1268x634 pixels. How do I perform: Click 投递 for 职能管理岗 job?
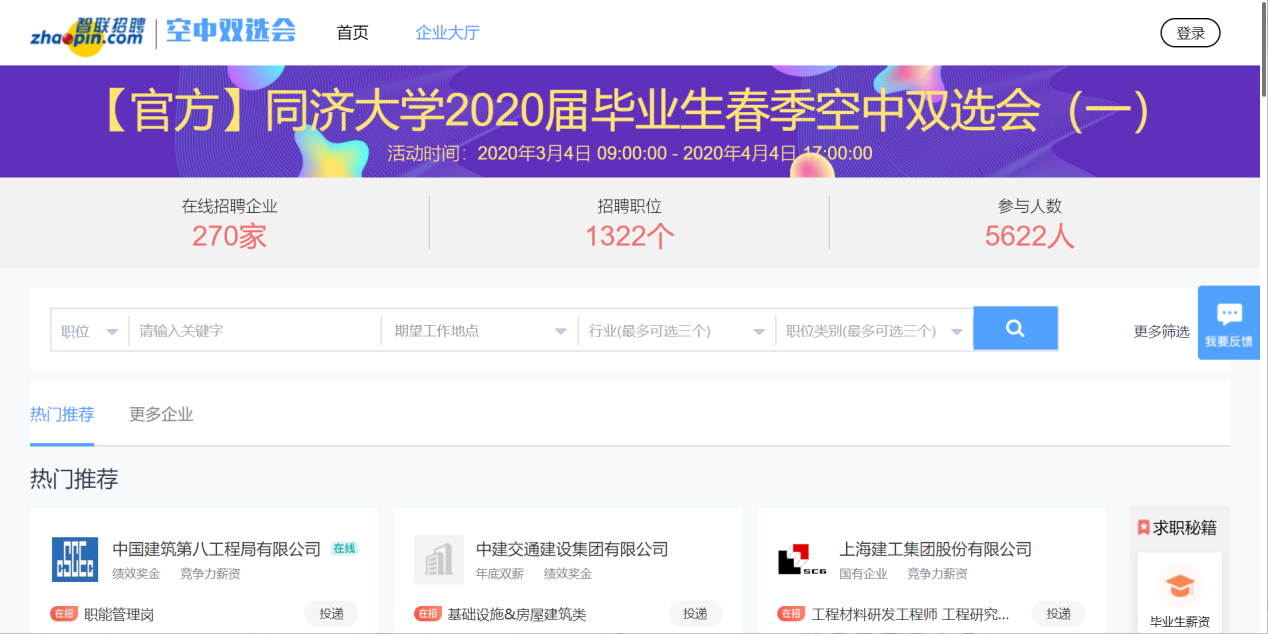(331, 614)
